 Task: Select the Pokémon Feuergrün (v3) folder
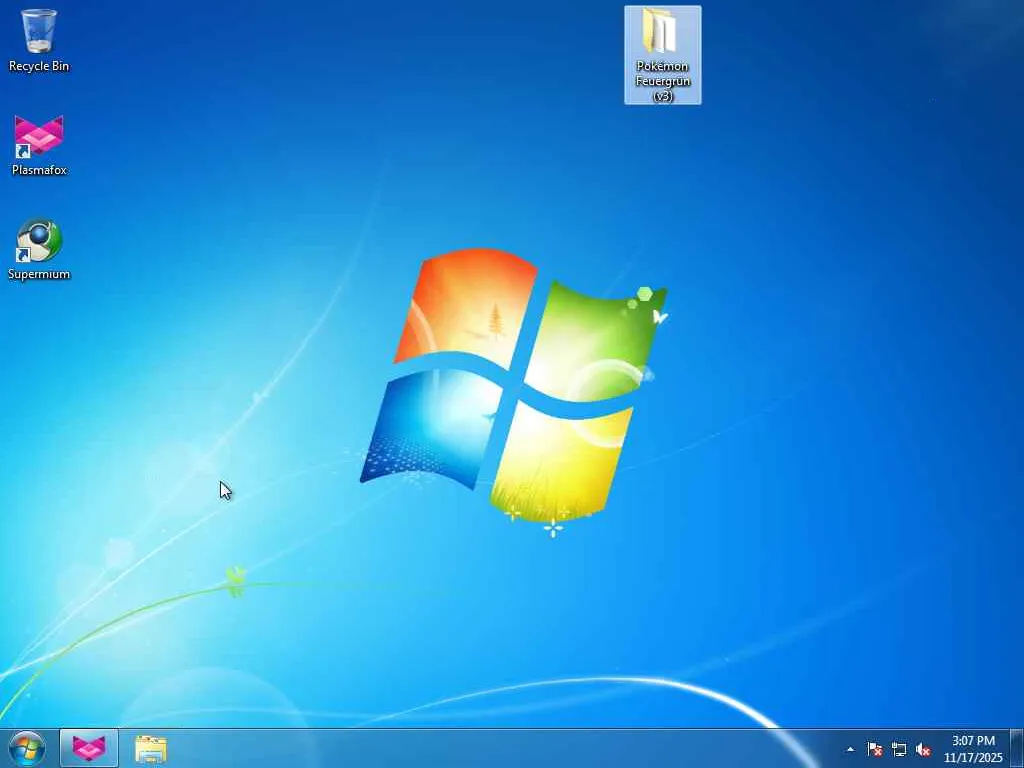(x=662, y=55)
